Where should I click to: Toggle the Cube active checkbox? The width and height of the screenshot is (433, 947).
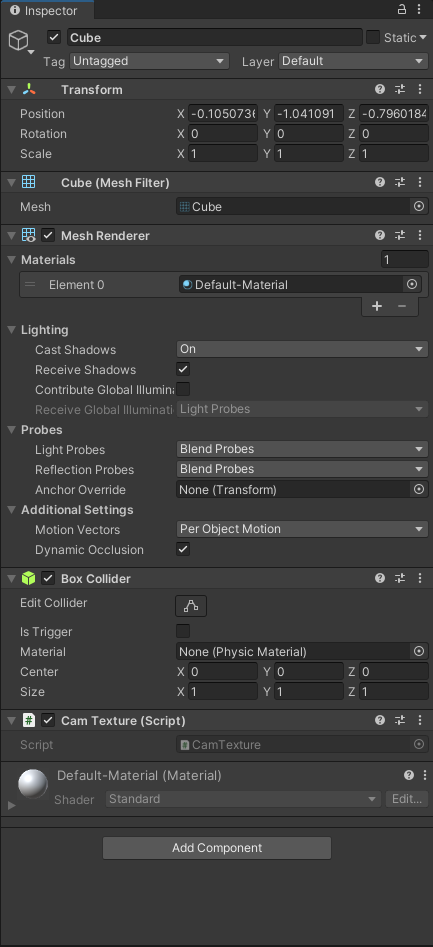point(54,37)
